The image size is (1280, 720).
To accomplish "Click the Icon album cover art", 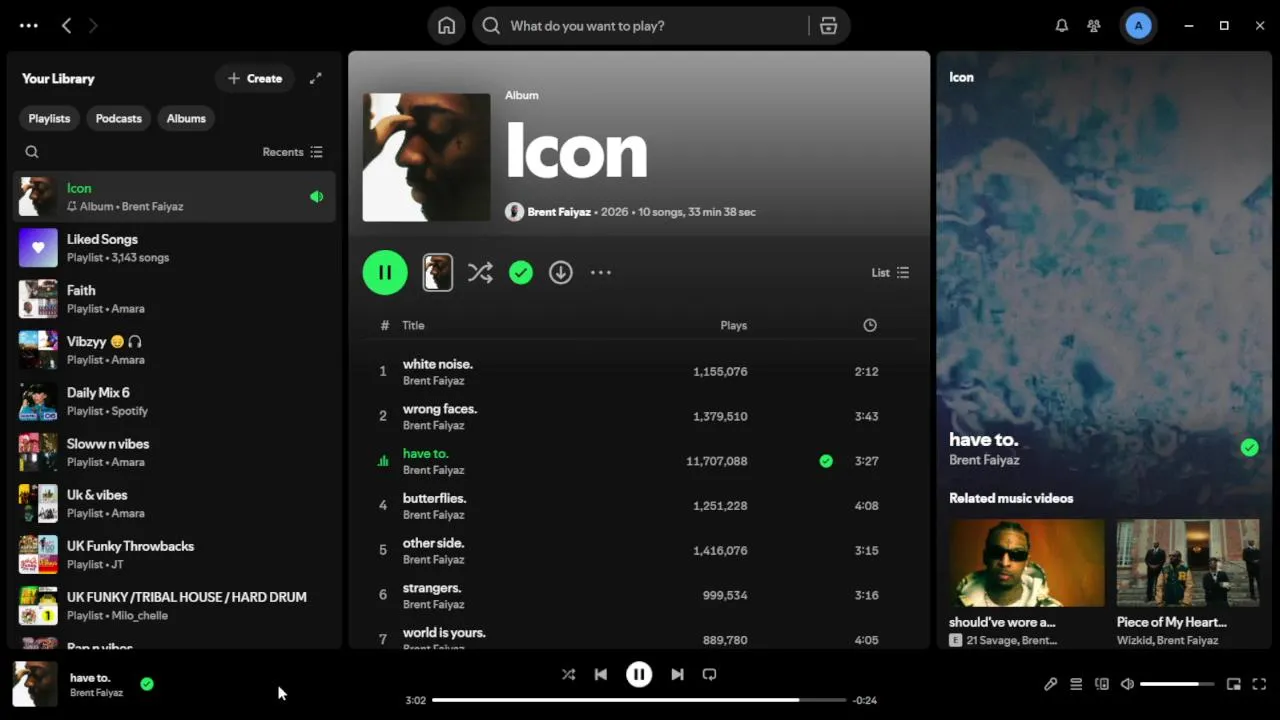I will pos(426,157).
